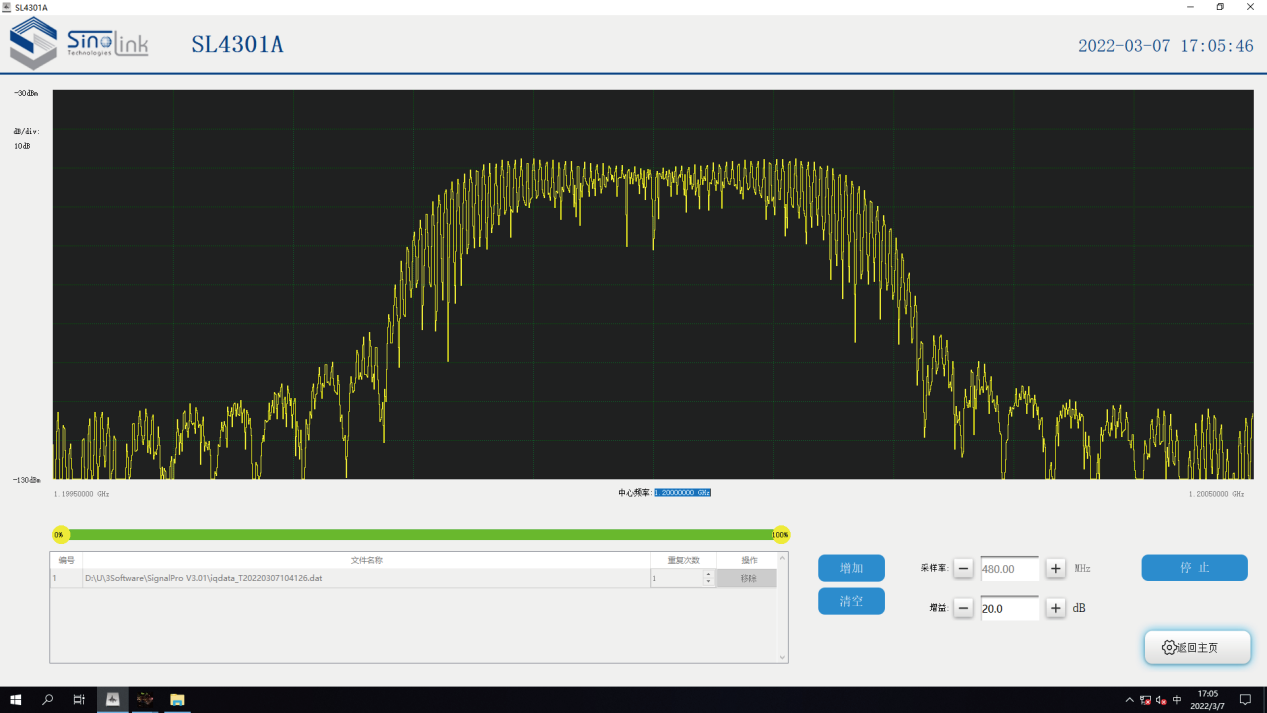Image resolution: width=1267 pixels, height=713 pixels.
Task: Decrease the 增益 gain with minus button
Action: point(963,608)
